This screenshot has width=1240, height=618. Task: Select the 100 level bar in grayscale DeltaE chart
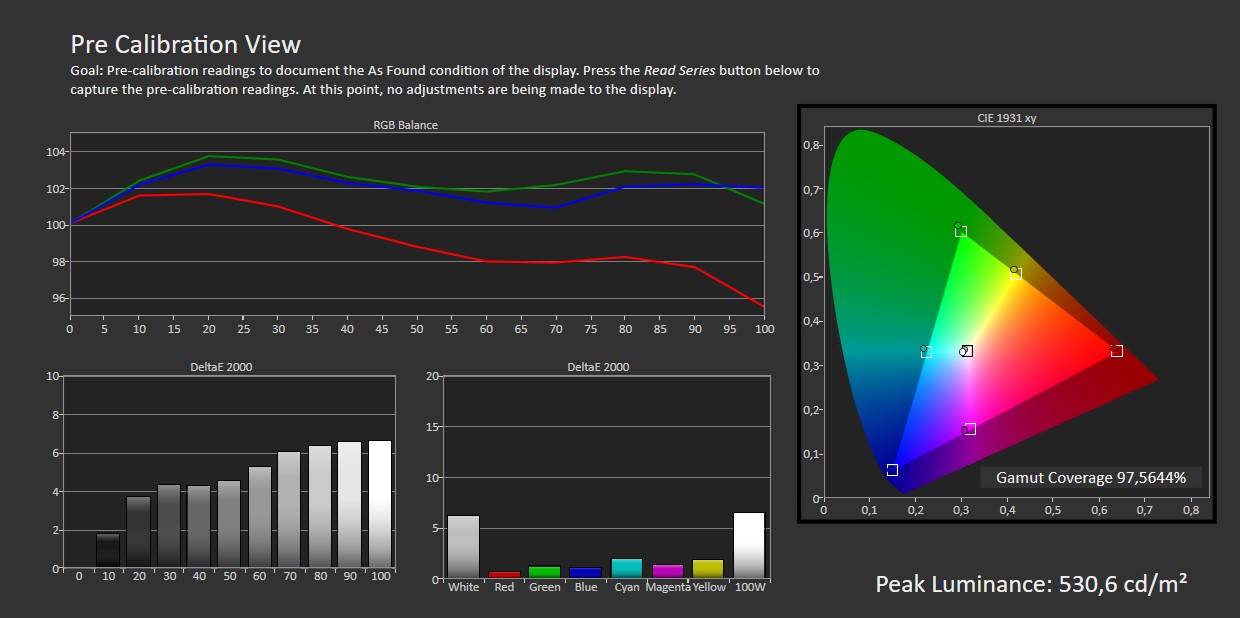coord(380,504)
